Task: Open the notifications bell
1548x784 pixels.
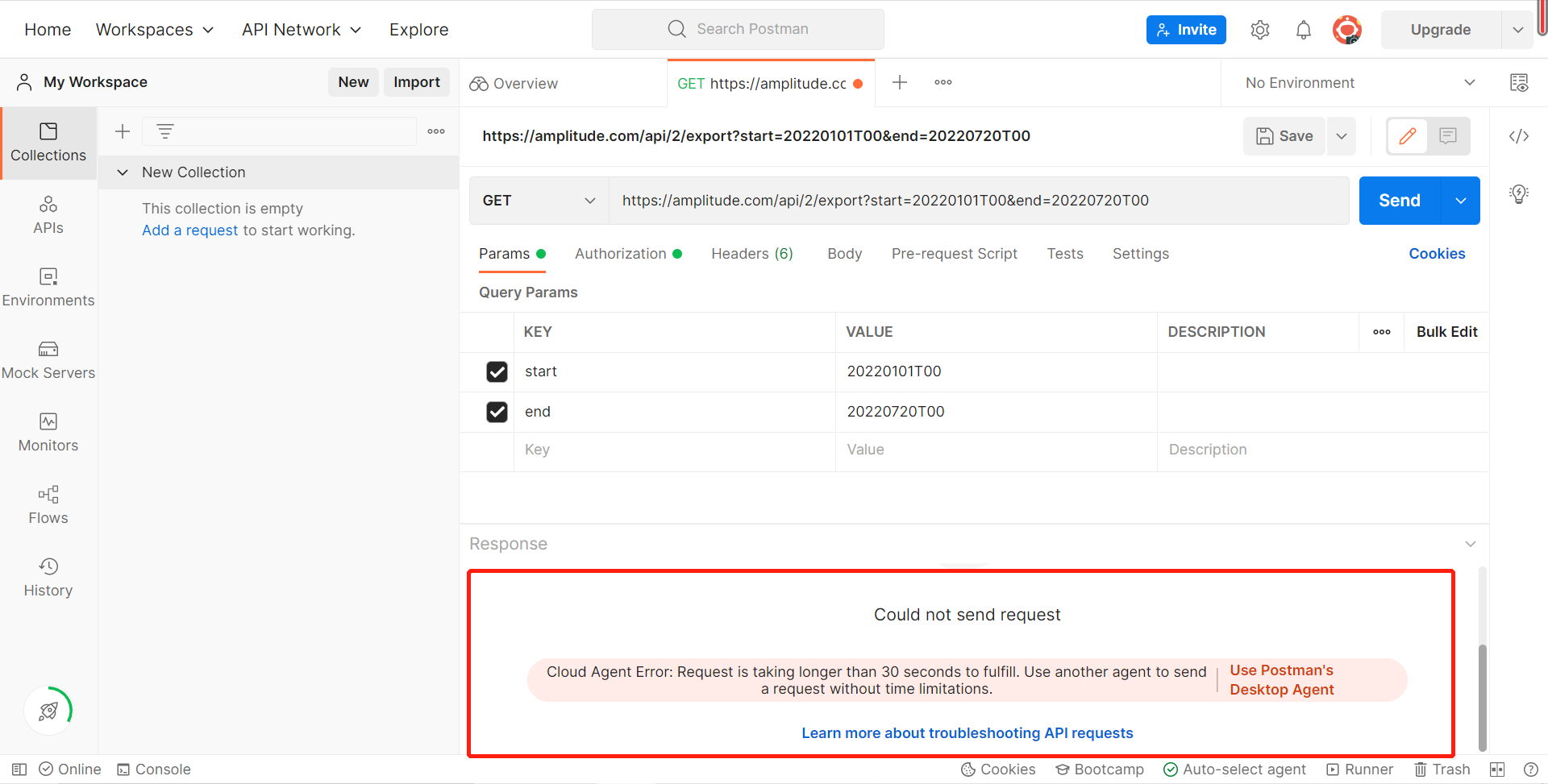Action: (1304, 30)
